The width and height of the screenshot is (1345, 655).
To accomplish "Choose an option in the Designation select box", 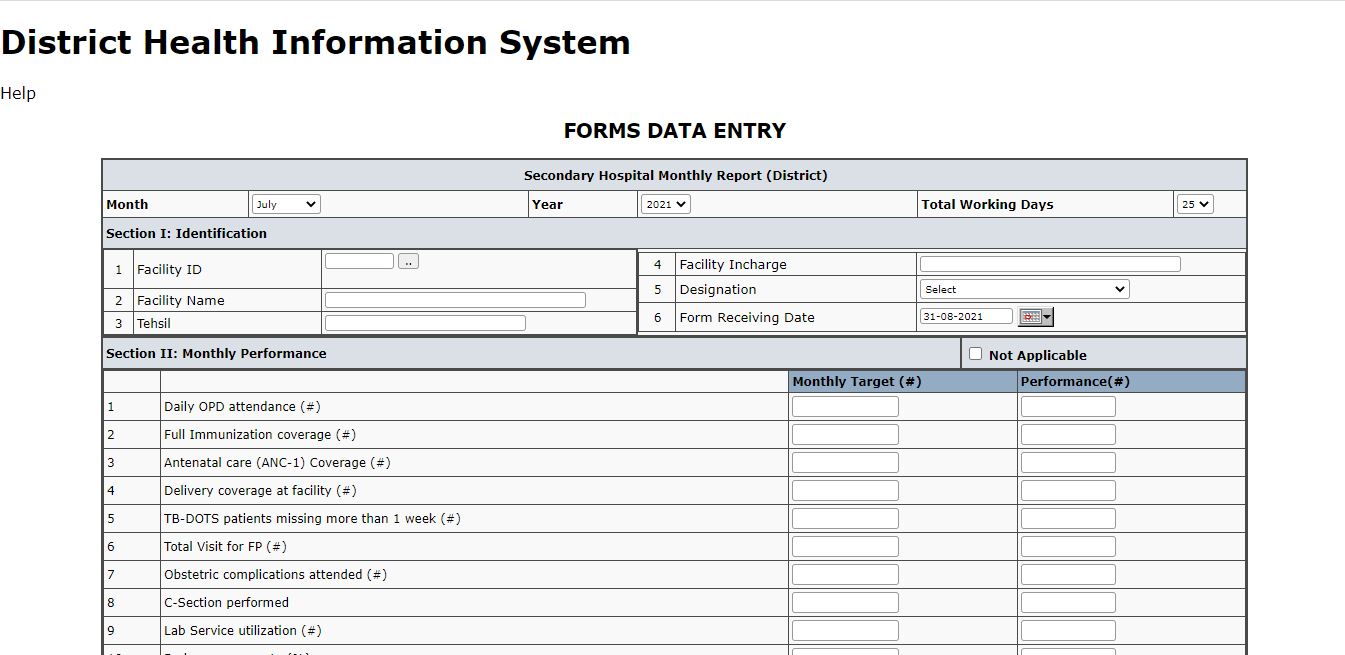I will point(1024,290).
